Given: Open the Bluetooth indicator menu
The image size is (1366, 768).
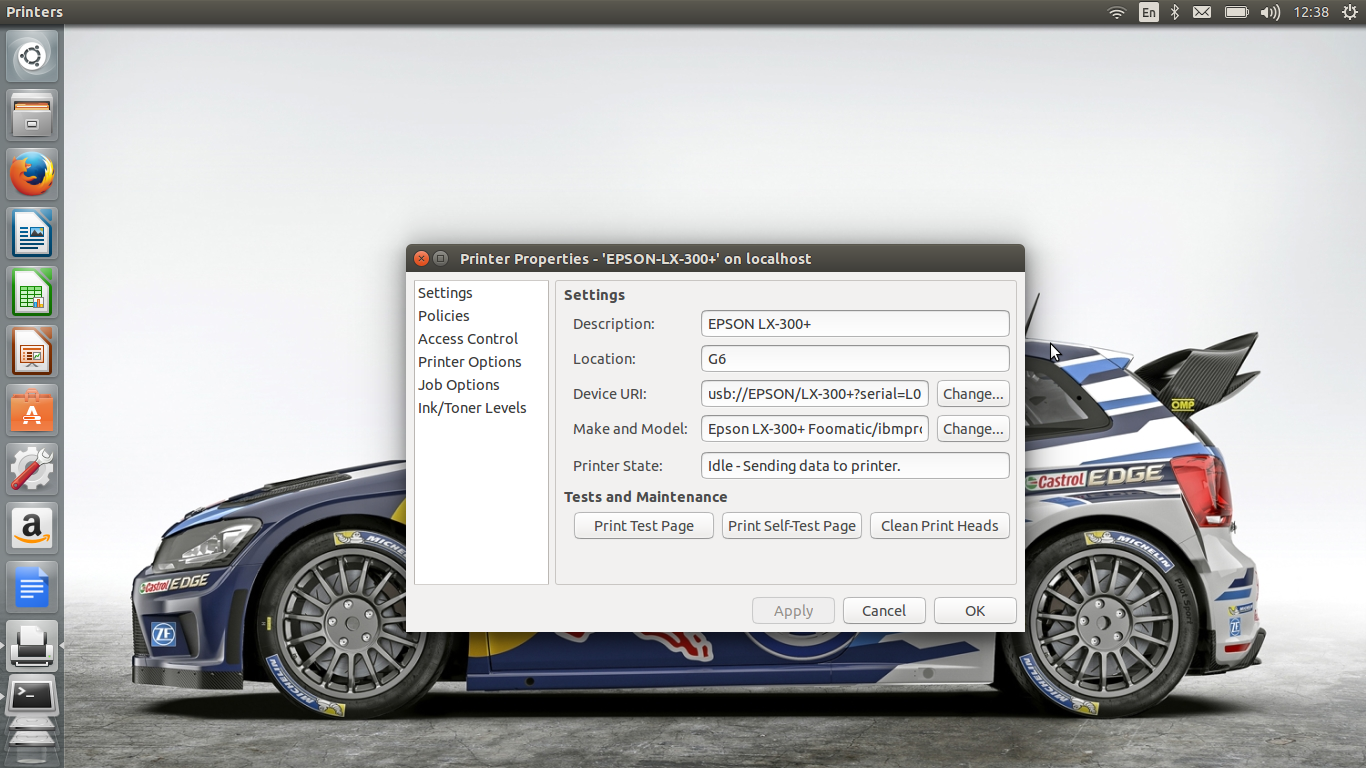Looking at the screenshot, I should (x=1176, y=12).
